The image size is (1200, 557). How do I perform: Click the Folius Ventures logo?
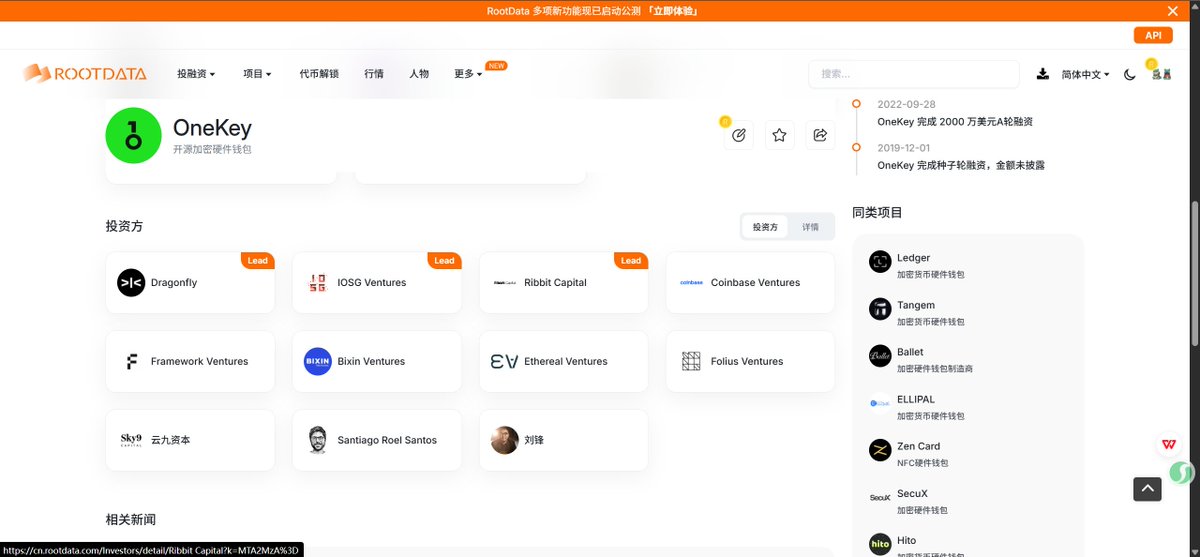[x=691, y=361]
